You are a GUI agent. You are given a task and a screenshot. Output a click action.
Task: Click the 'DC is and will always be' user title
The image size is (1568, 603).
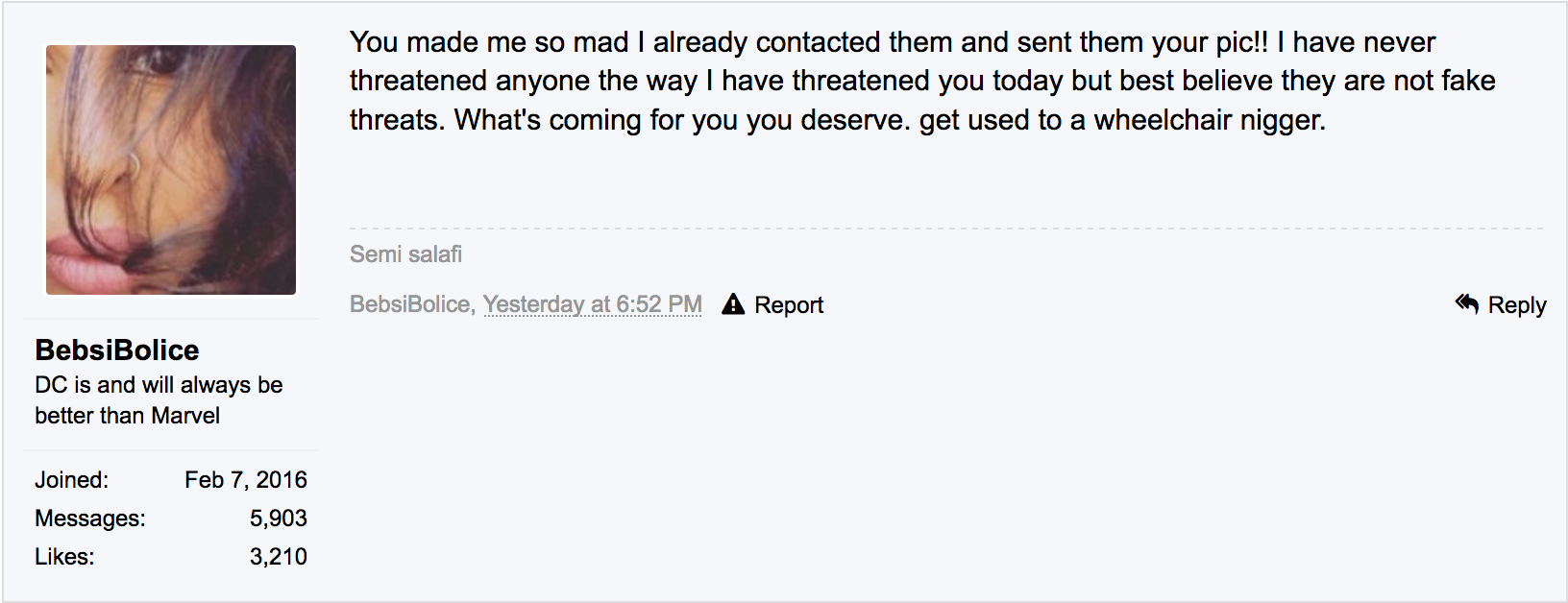pos(159,385)
